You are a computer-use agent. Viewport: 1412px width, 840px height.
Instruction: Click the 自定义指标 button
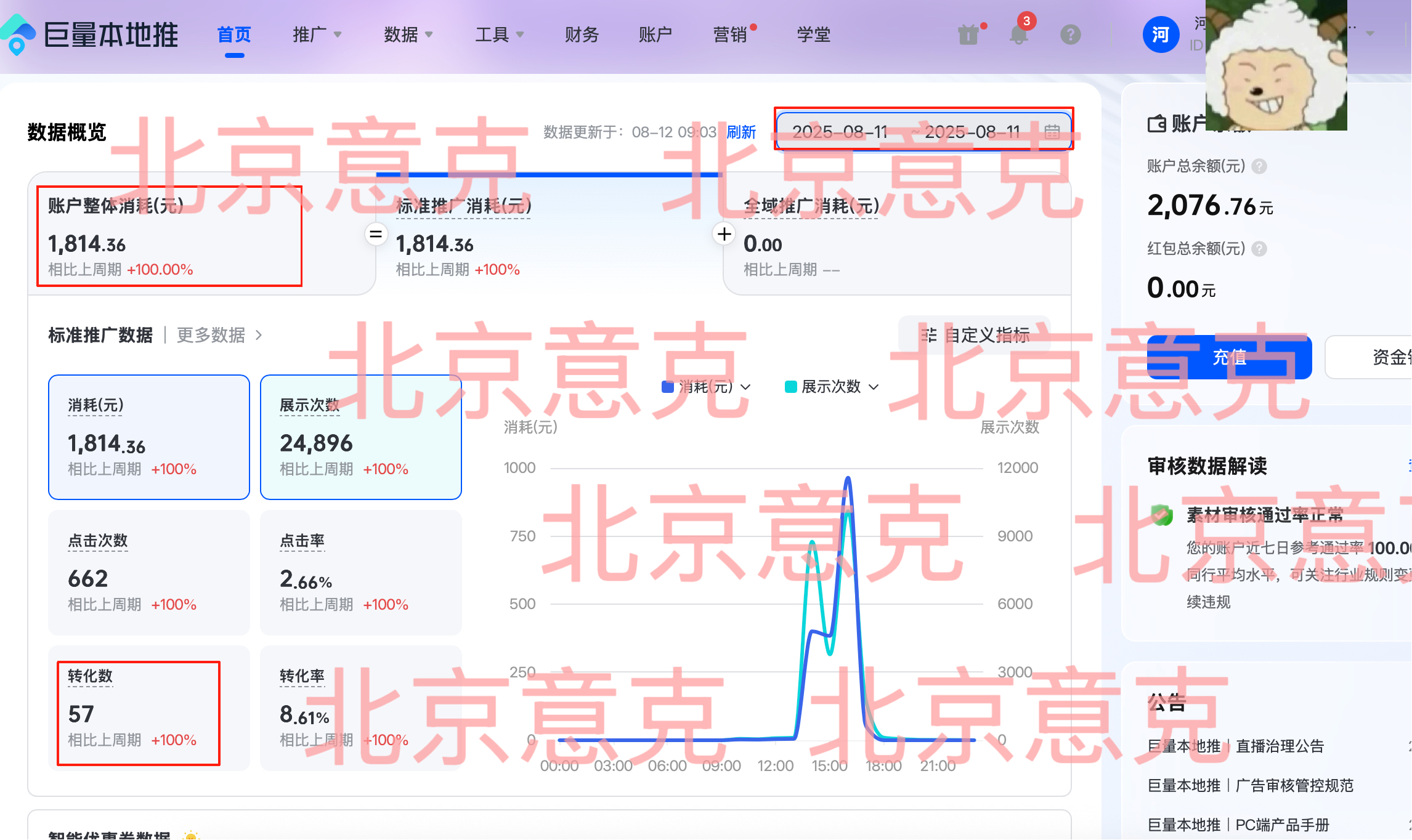975,335
